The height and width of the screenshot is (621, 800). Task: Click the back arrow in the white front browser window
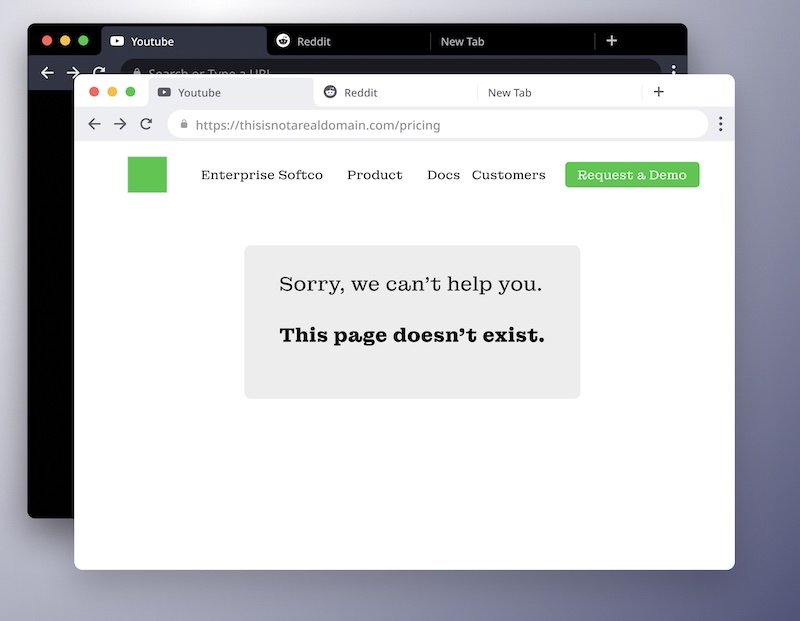(94, 124)
